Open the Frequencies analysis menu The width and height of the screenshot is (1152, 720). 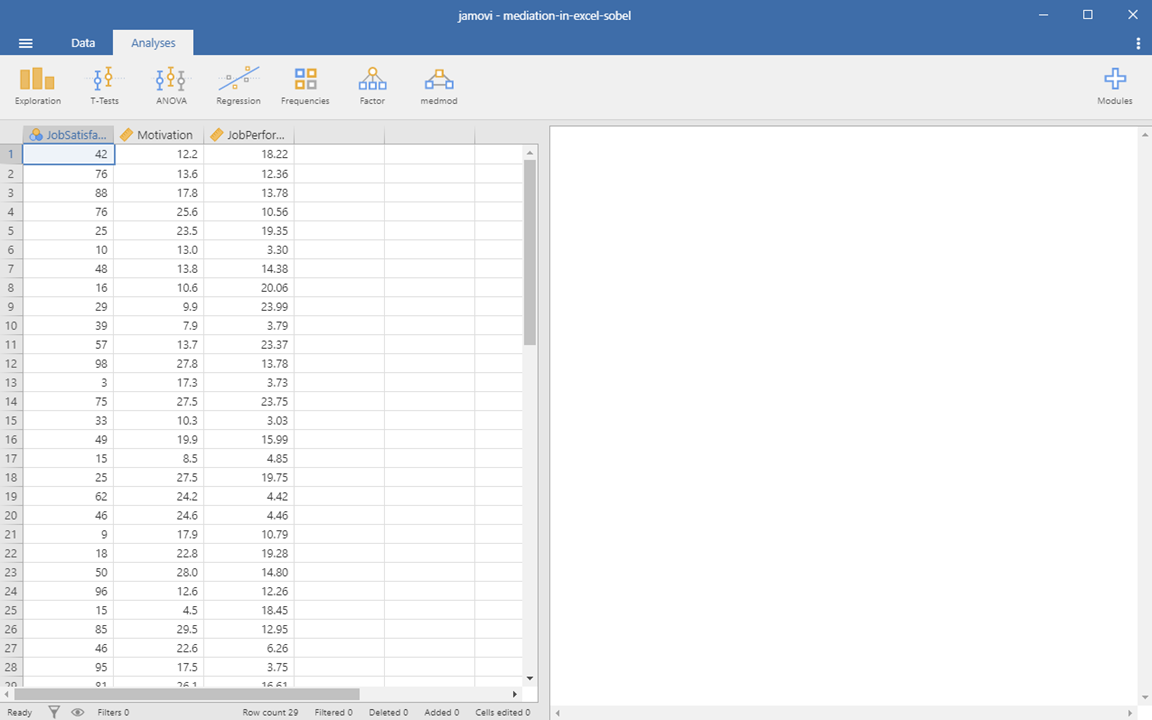305,85
